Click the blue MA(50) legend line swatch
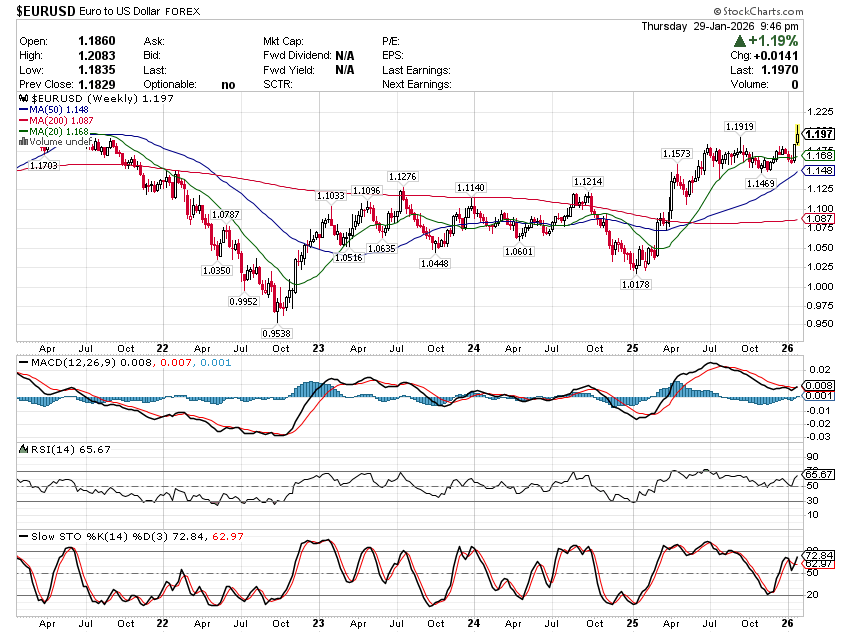The image size is (850, 633). click(23, 111)
